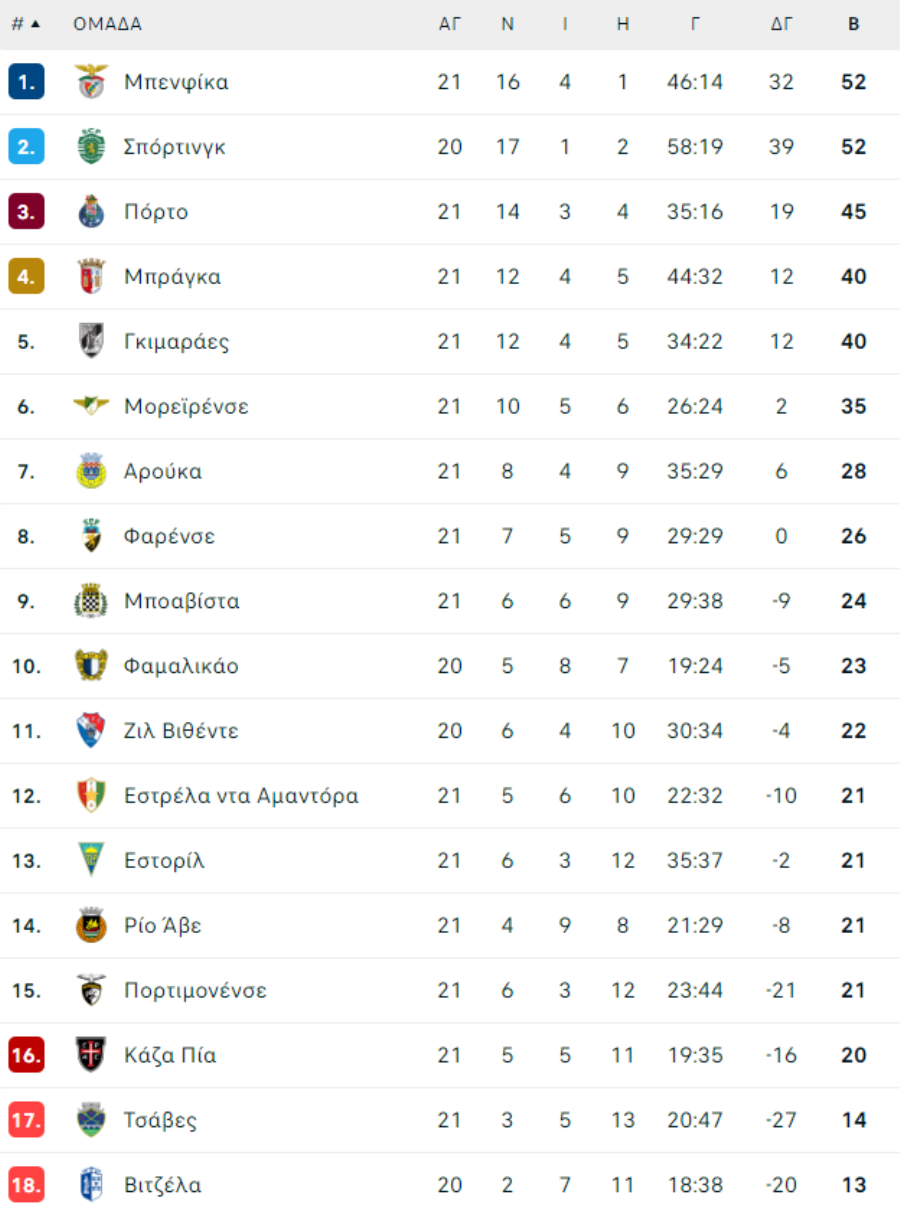This screenshot has width=900, height=1217.
Task: Click the Μποαβίστα checkered crest icon
Action: 91,601
